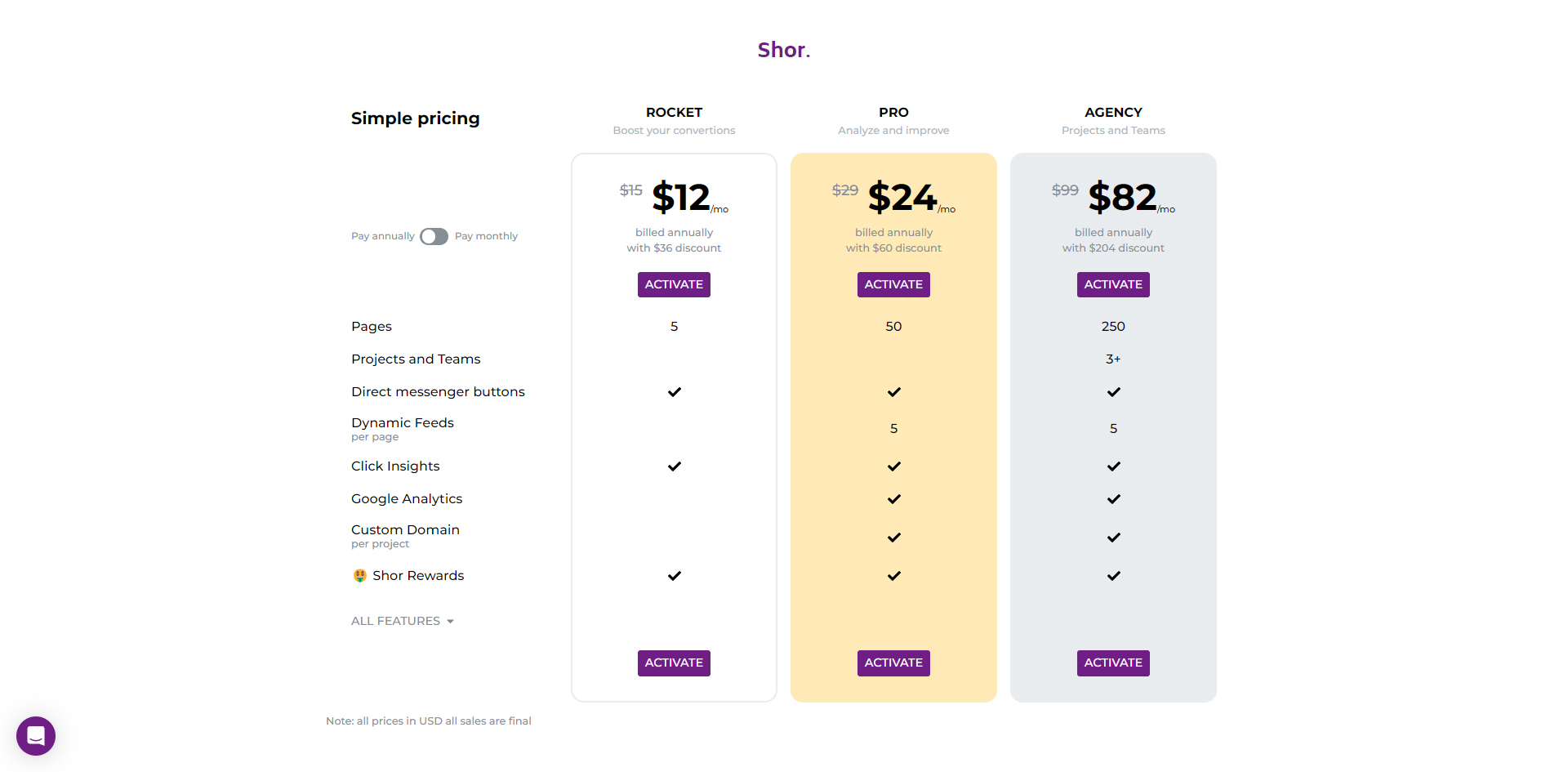
Task: Open the chat support widget
Action: [35, 736]
